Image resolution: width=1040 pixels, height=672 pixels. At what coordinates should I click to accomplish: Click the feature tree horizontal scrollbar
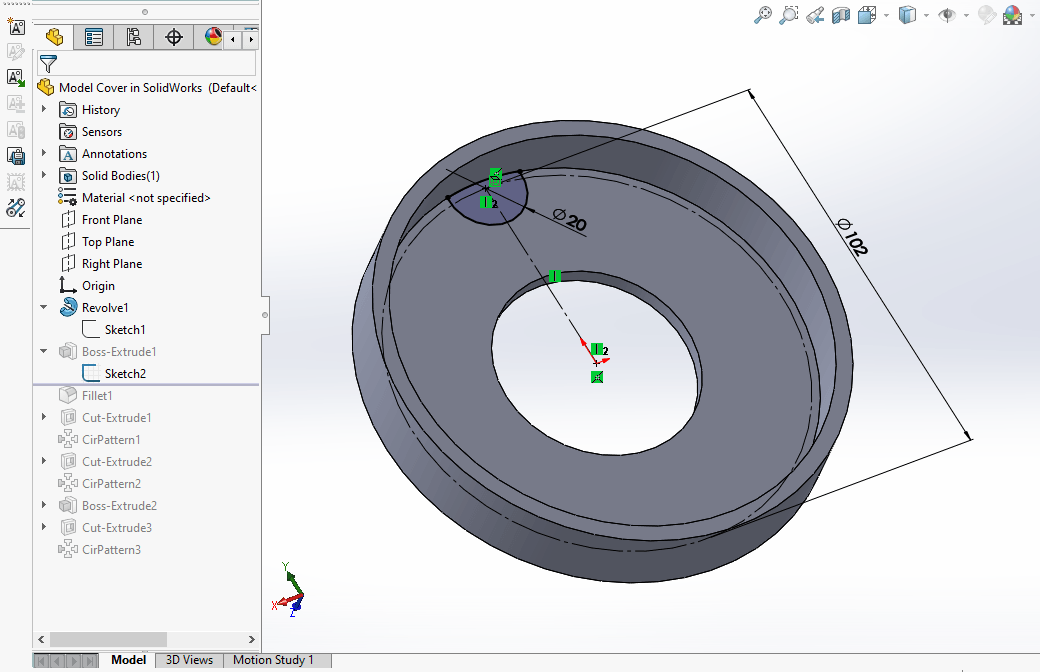pos(108,639)
